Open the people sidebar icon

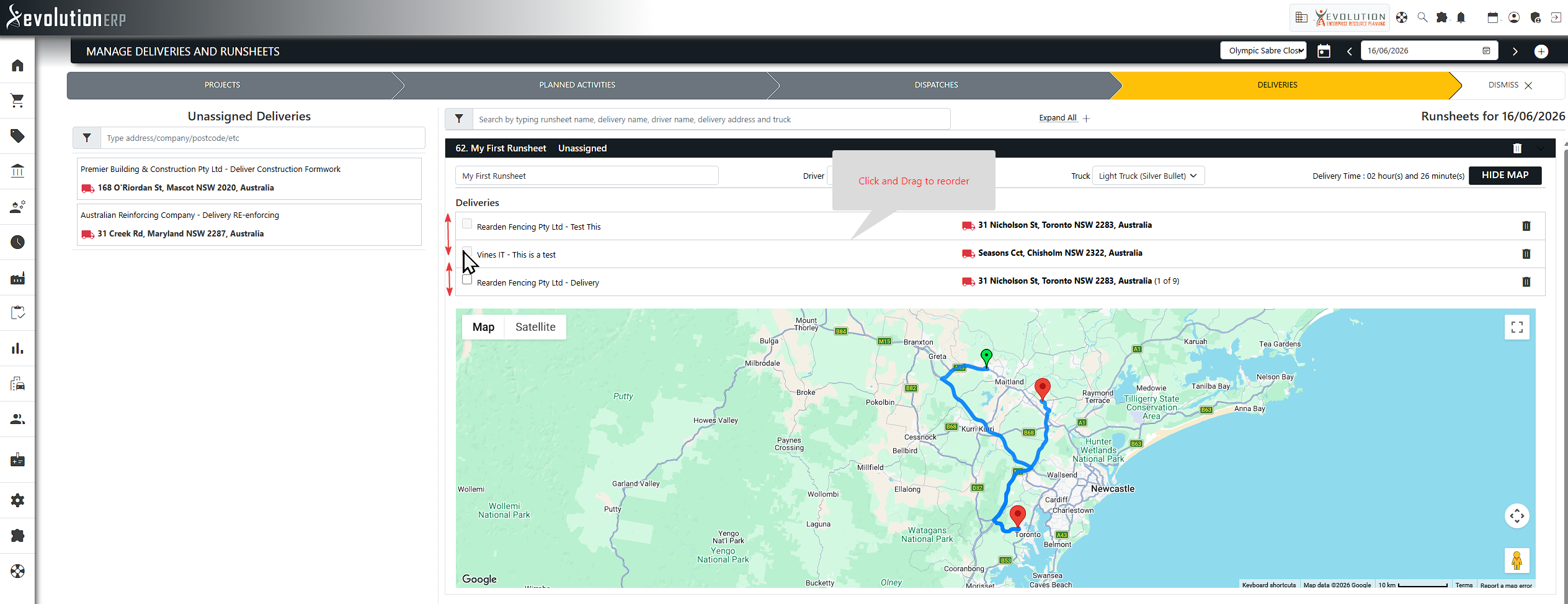17,420
